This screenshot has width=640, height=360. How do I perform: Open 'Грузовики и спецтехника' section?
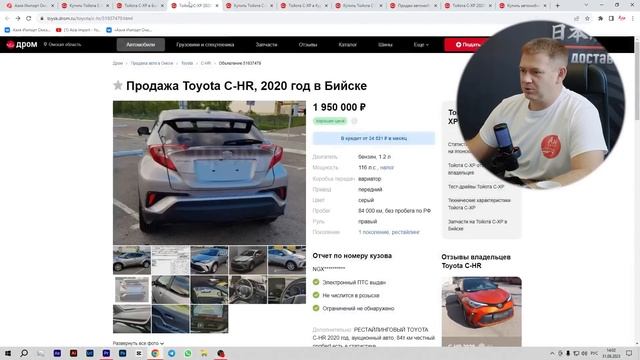(x=205, y=44)
